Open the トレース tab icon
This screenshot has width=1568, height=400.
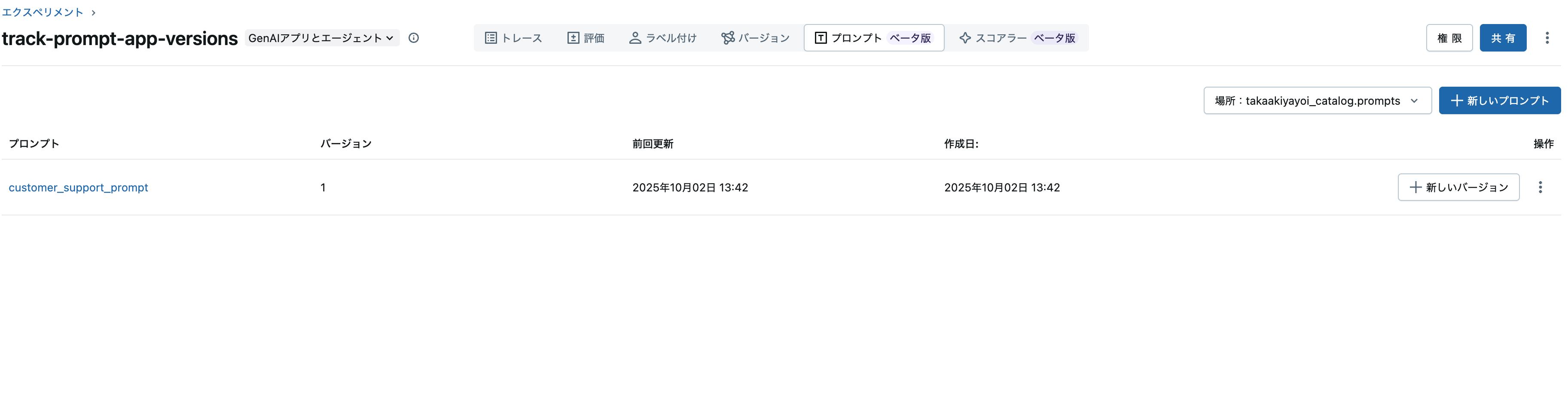491,38
